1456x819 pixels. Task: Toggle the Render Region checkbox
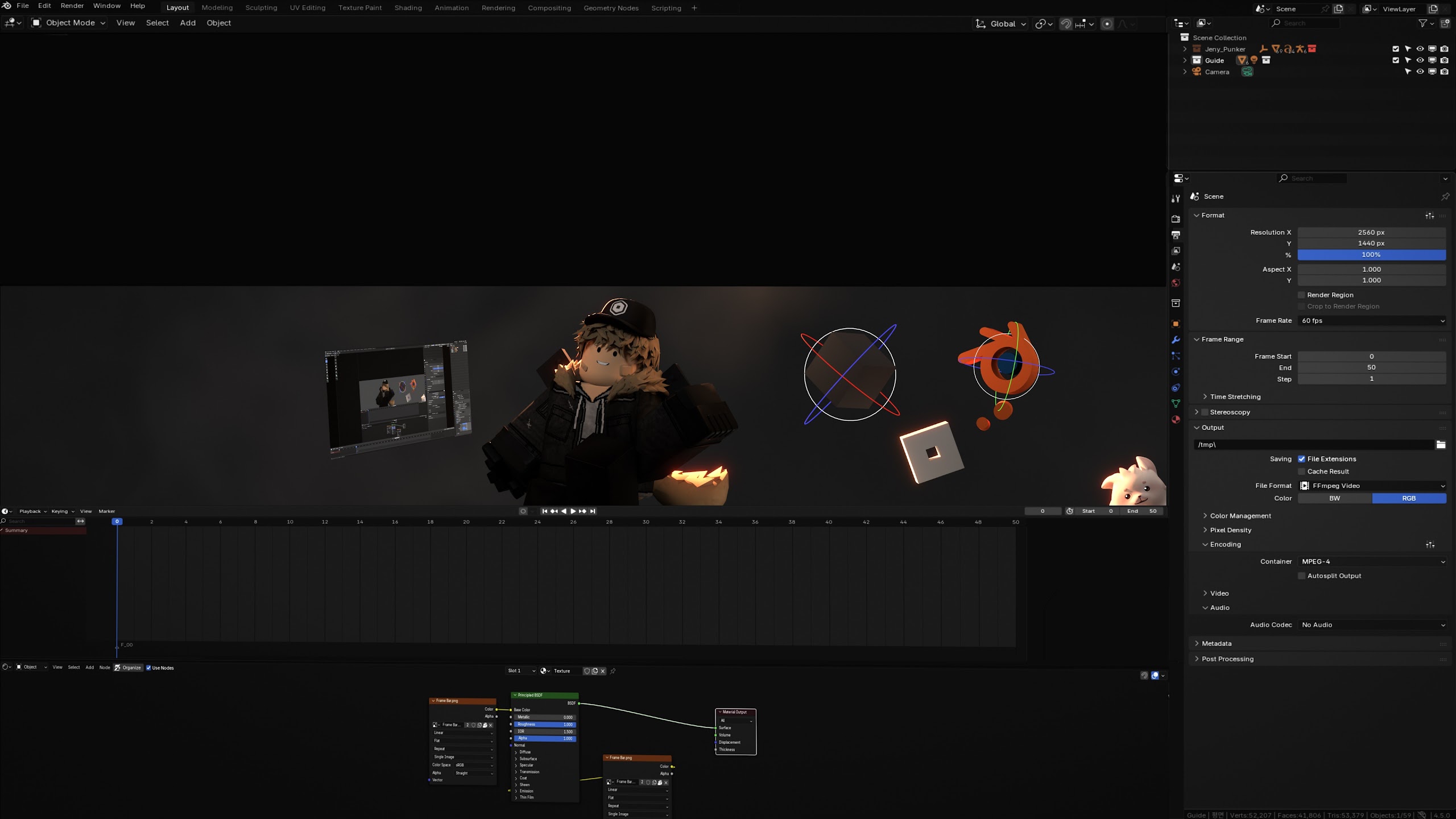pyautogui.click(x=1301, y=295)
